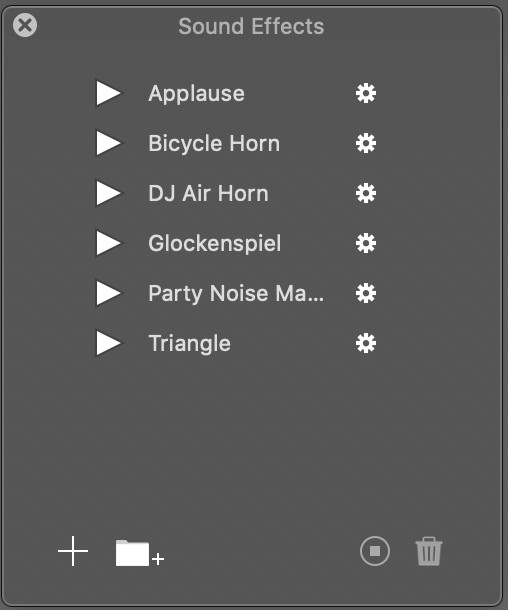508x610 pixels.
Task: Play the Bicycle Horn sound
Action: point(108,143)
